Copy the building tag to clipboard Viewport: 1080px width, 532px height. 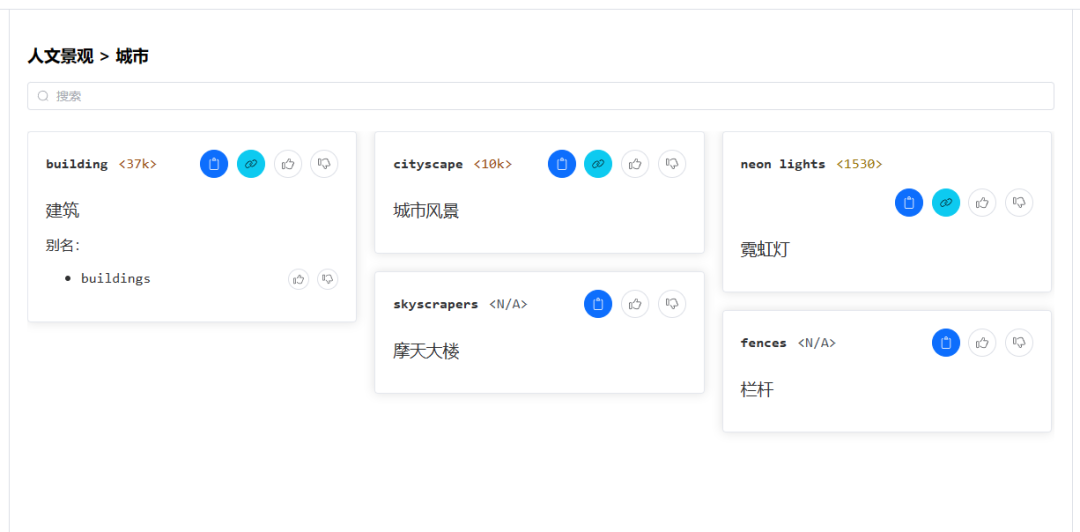pos(214,164)
